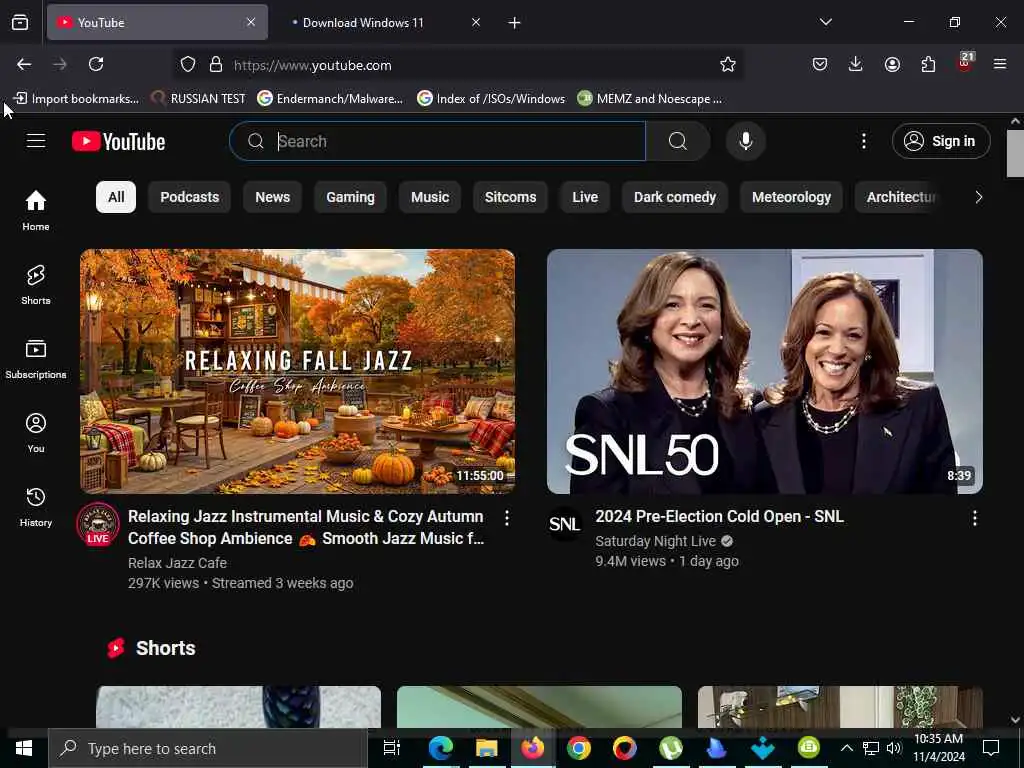Open the YouTube hamburger guide menu
1024x768 pixels.
pos(36,141)
